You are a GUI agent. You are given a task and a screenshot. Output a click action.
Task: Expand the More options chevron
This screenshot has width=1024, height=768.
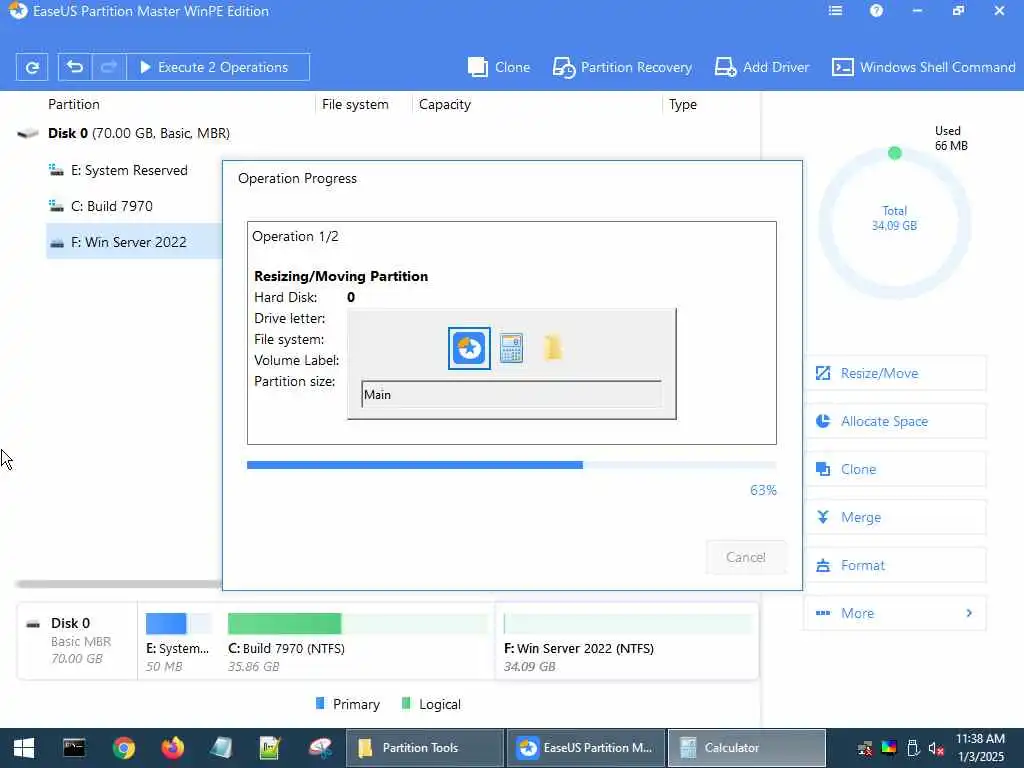pyautogui.click(x=969, y=613)
